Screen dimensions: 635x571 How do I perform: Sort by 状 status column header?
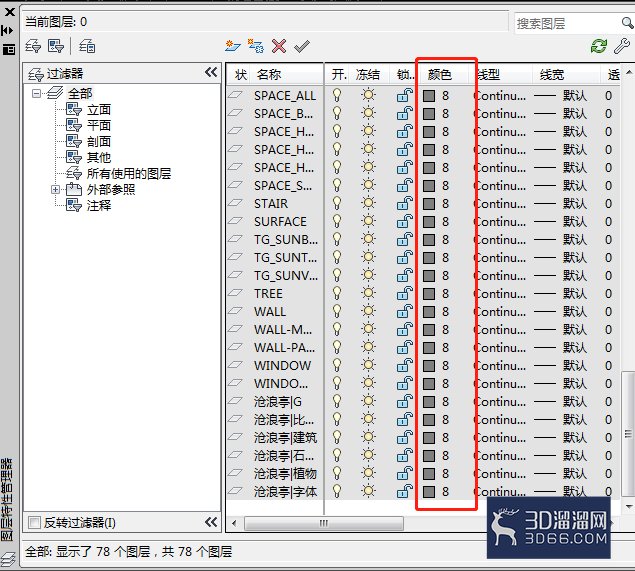coord(241,75)
